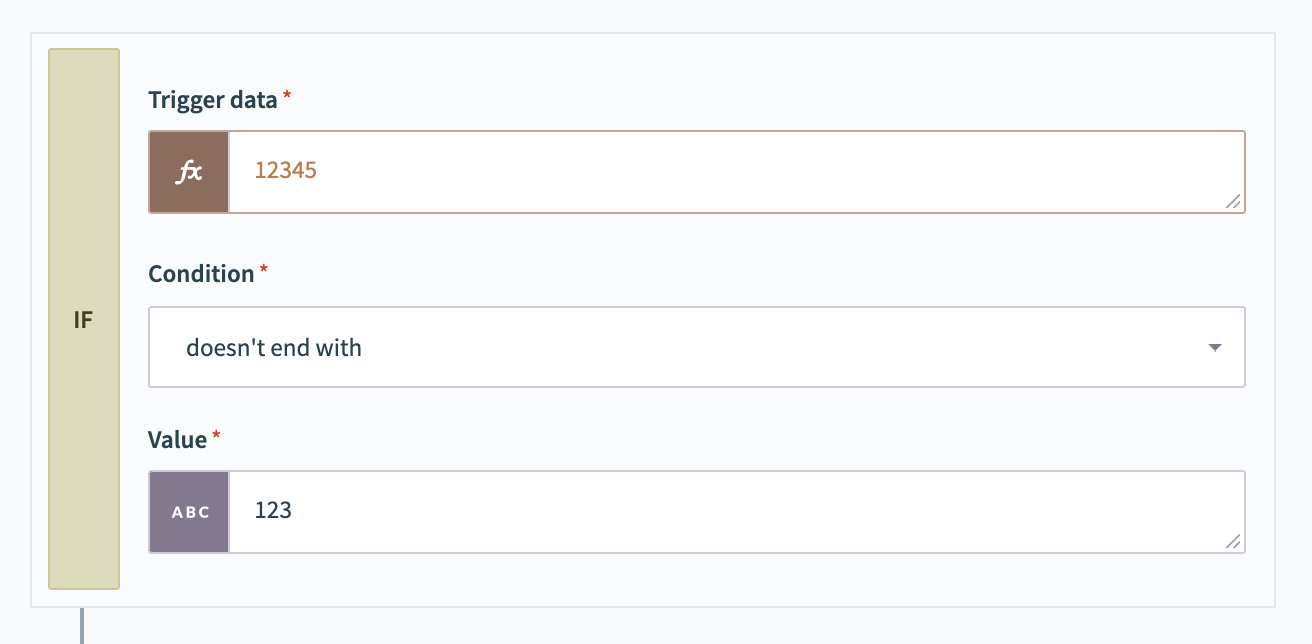Place cursor in the 12345 Trigger data input

pos(700,171)
